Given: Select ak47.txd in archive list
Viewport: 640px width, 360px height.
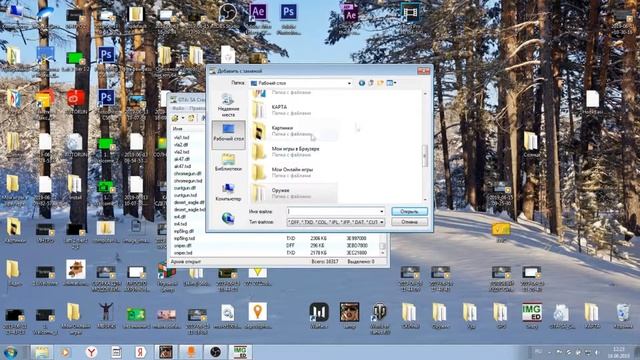Looking at the screenshot, I should click(x=182, y=166).
